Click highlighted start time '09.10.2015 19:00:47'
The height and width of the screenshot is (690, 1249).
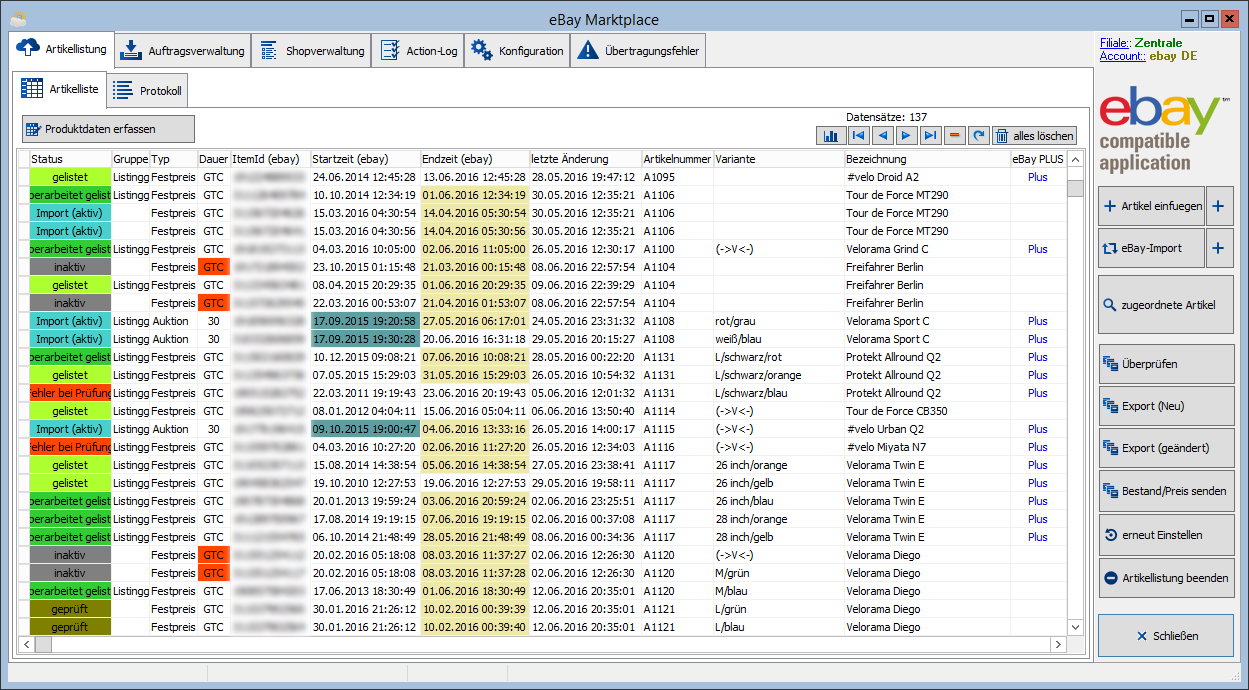[x=365, y=429]
